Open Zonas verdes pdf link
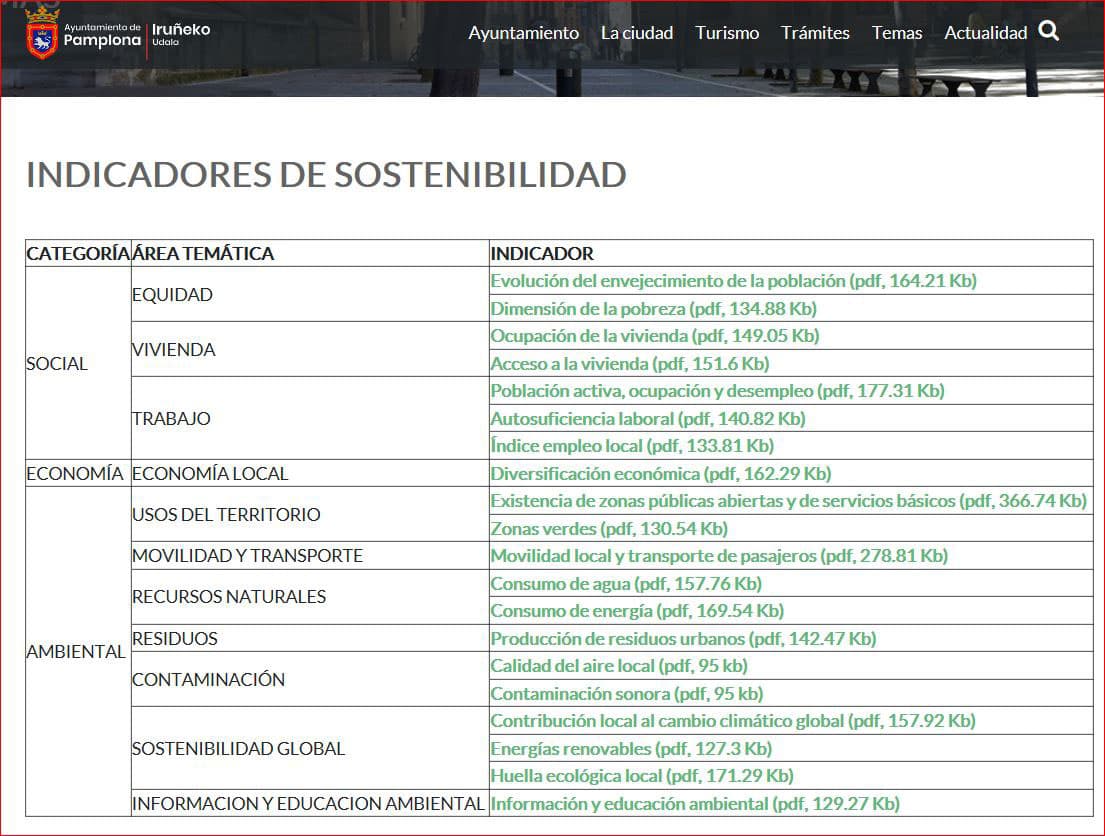 (609, 529)
